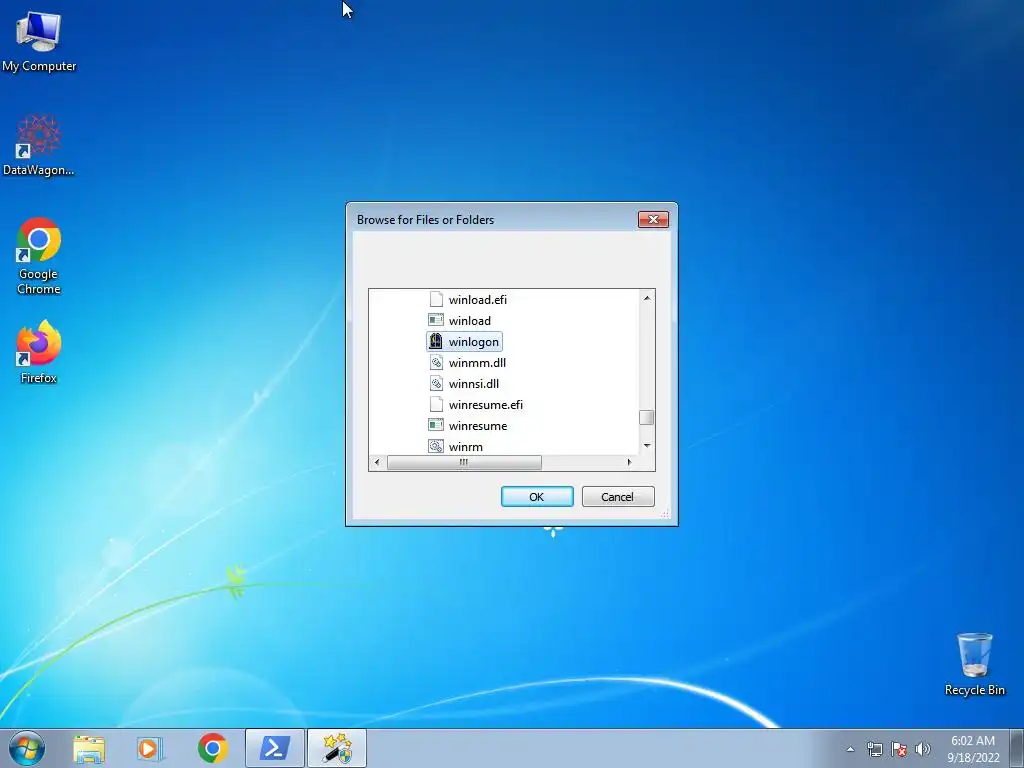
Task: Select the highlighted winlogon item label
Action: tap(473, 342)
